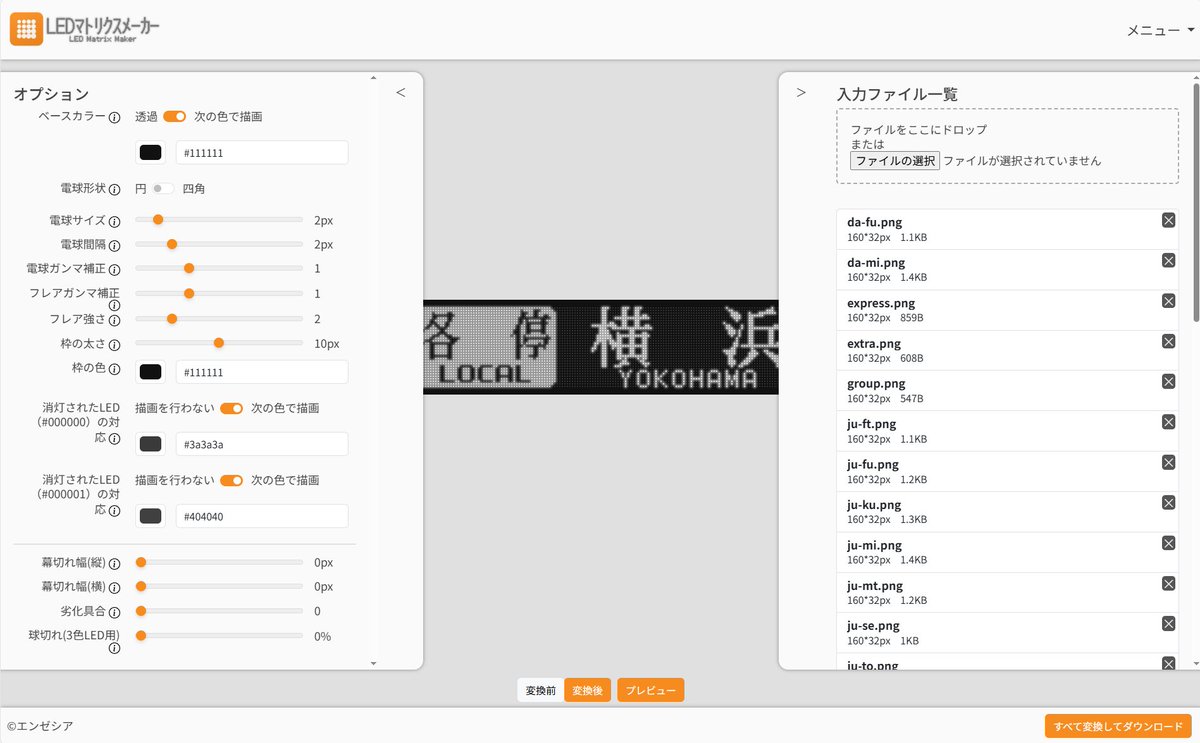Click the ©エンゼシア footer text
The height and width of the screenshot is (743, 1200).
click(40, 726)
